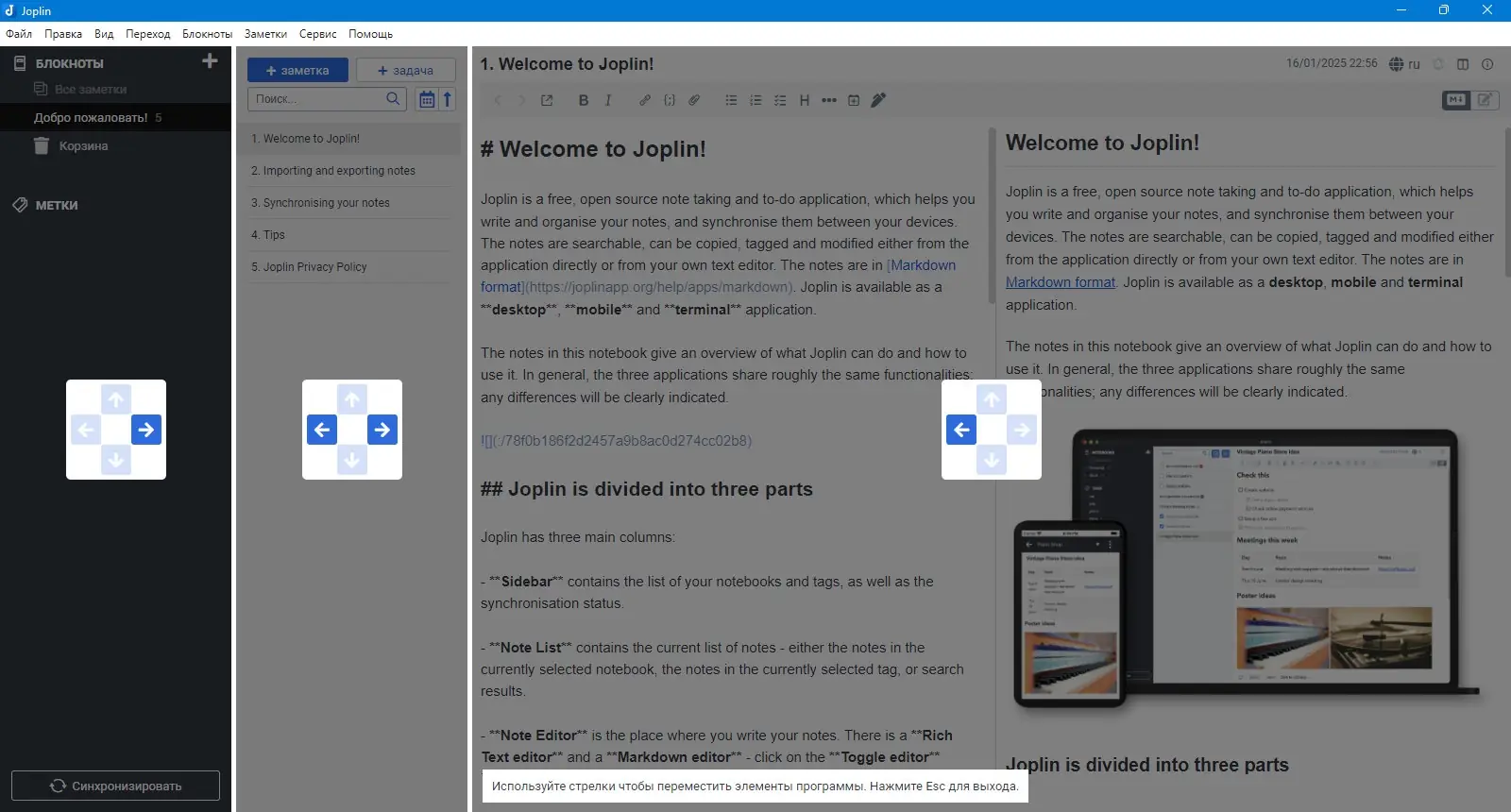The width and height of the screenshot is (1511, 812).
Task: Open the Блокноты menu
Action: coord(207,34)
